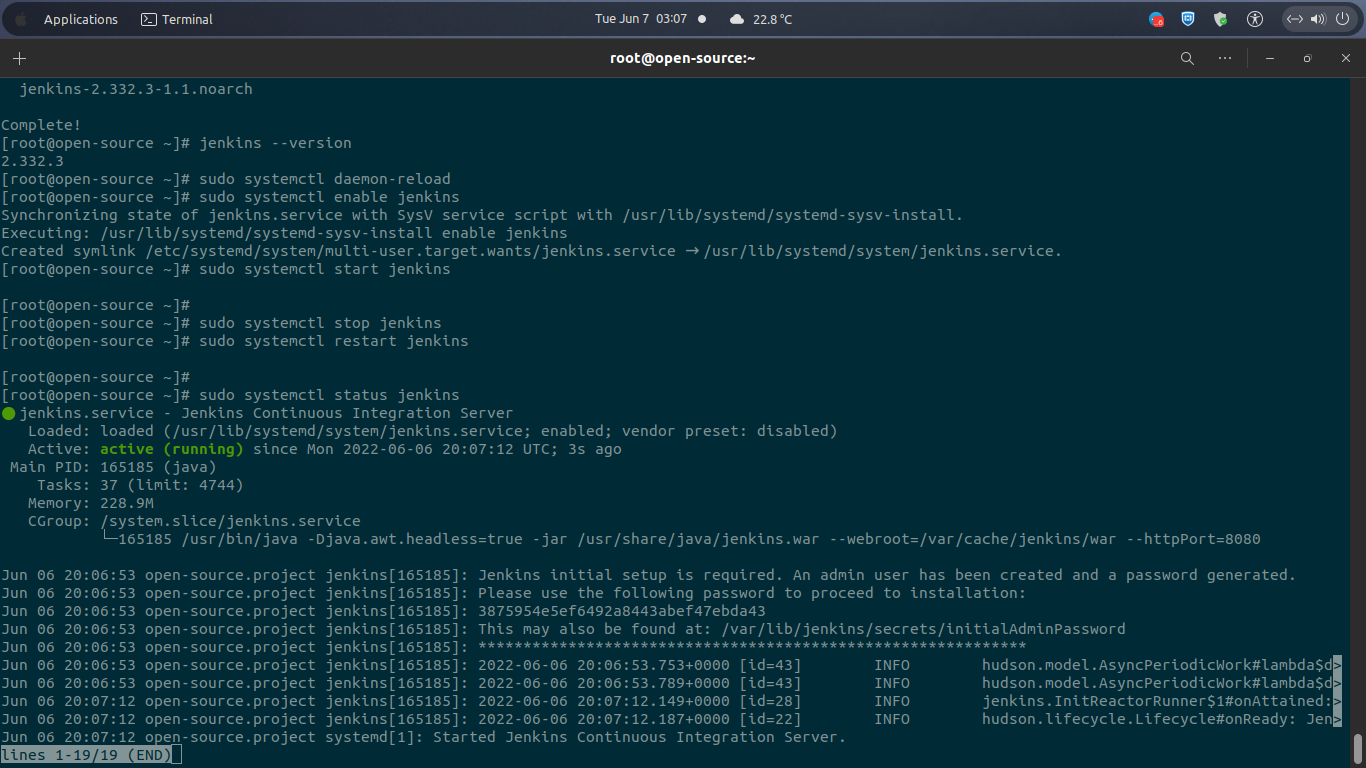This screenshot has height=768, width=1366.
Task: Open the accessibility menu icon
Action: 1255,19
